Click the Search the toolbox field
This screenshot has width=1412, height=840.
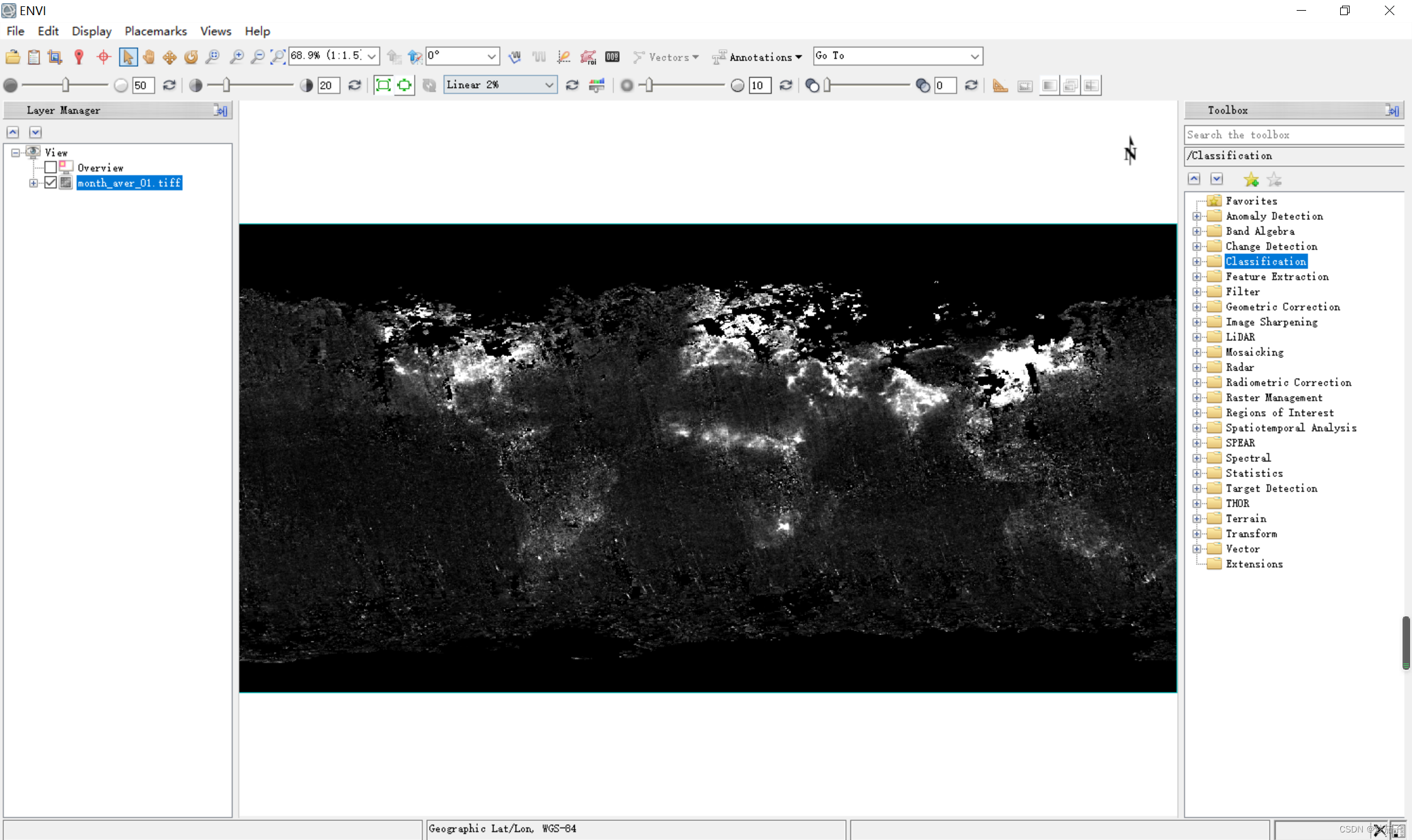click(x=1294, y=135)
